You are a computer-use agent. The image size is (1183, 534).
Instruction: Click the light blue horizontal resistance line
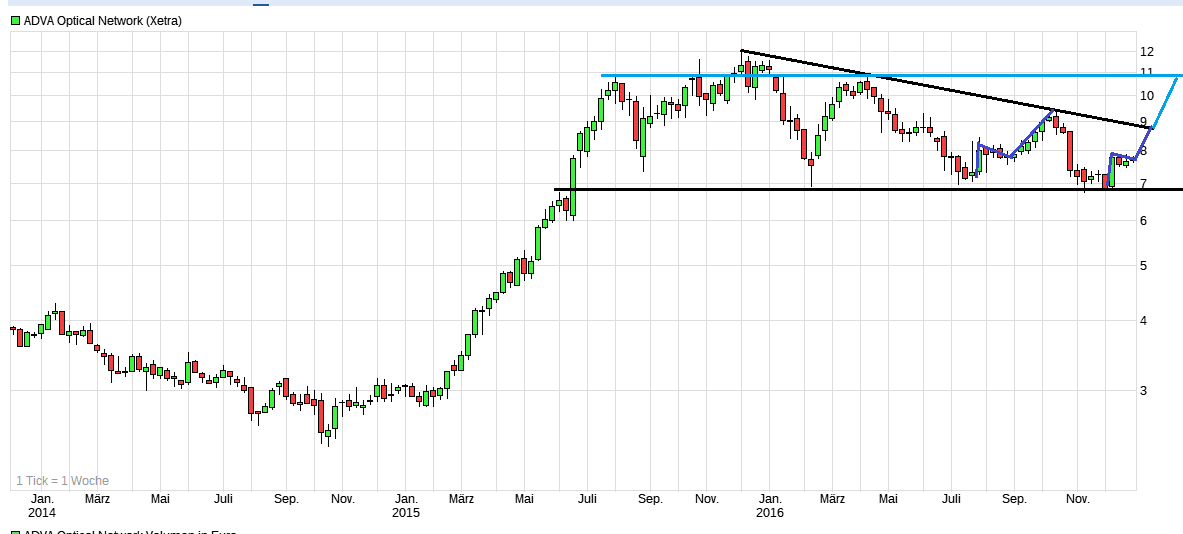890,75
